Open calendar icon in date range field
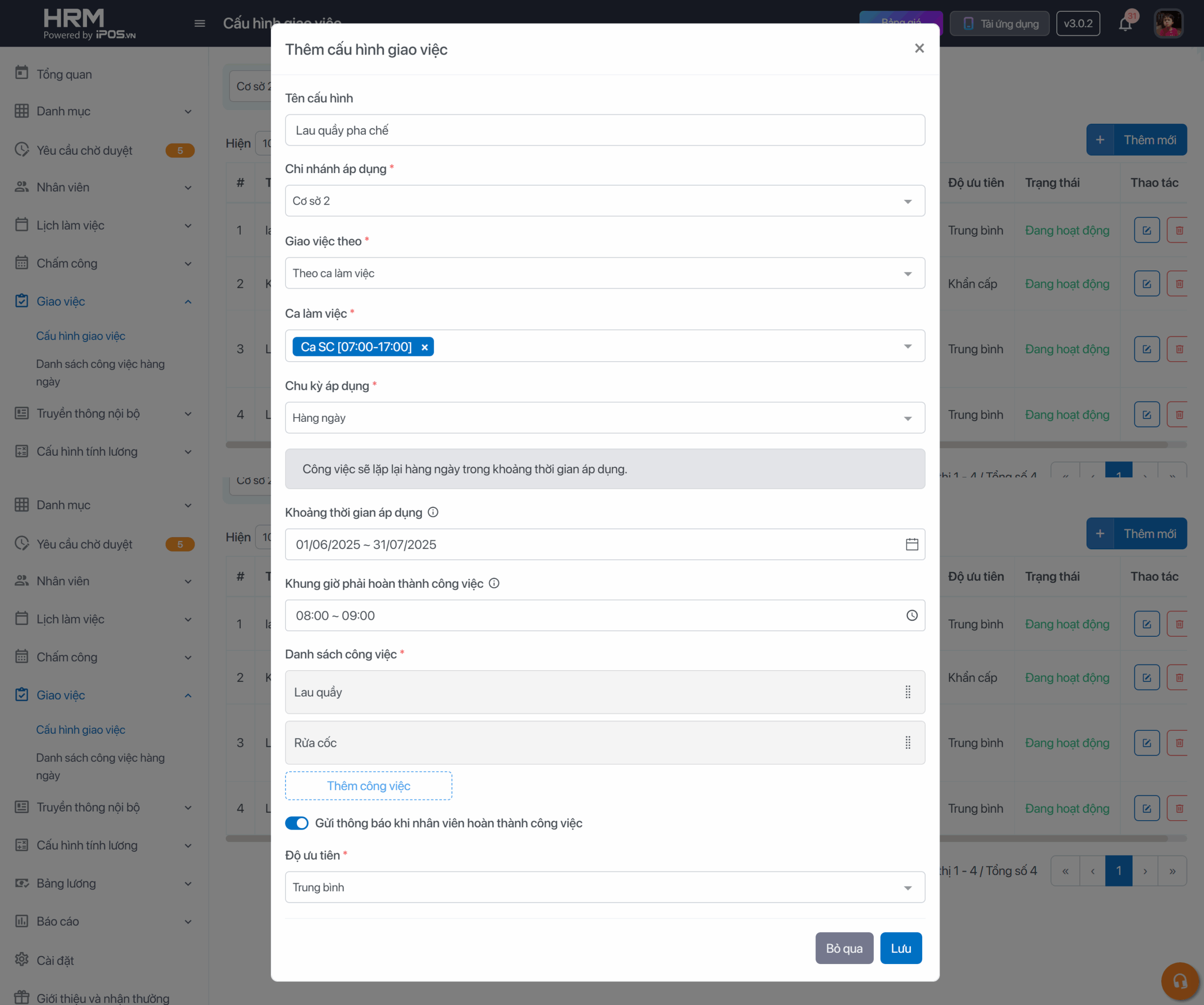The height and width of the screenshot is (1005, 1204). 911,544
